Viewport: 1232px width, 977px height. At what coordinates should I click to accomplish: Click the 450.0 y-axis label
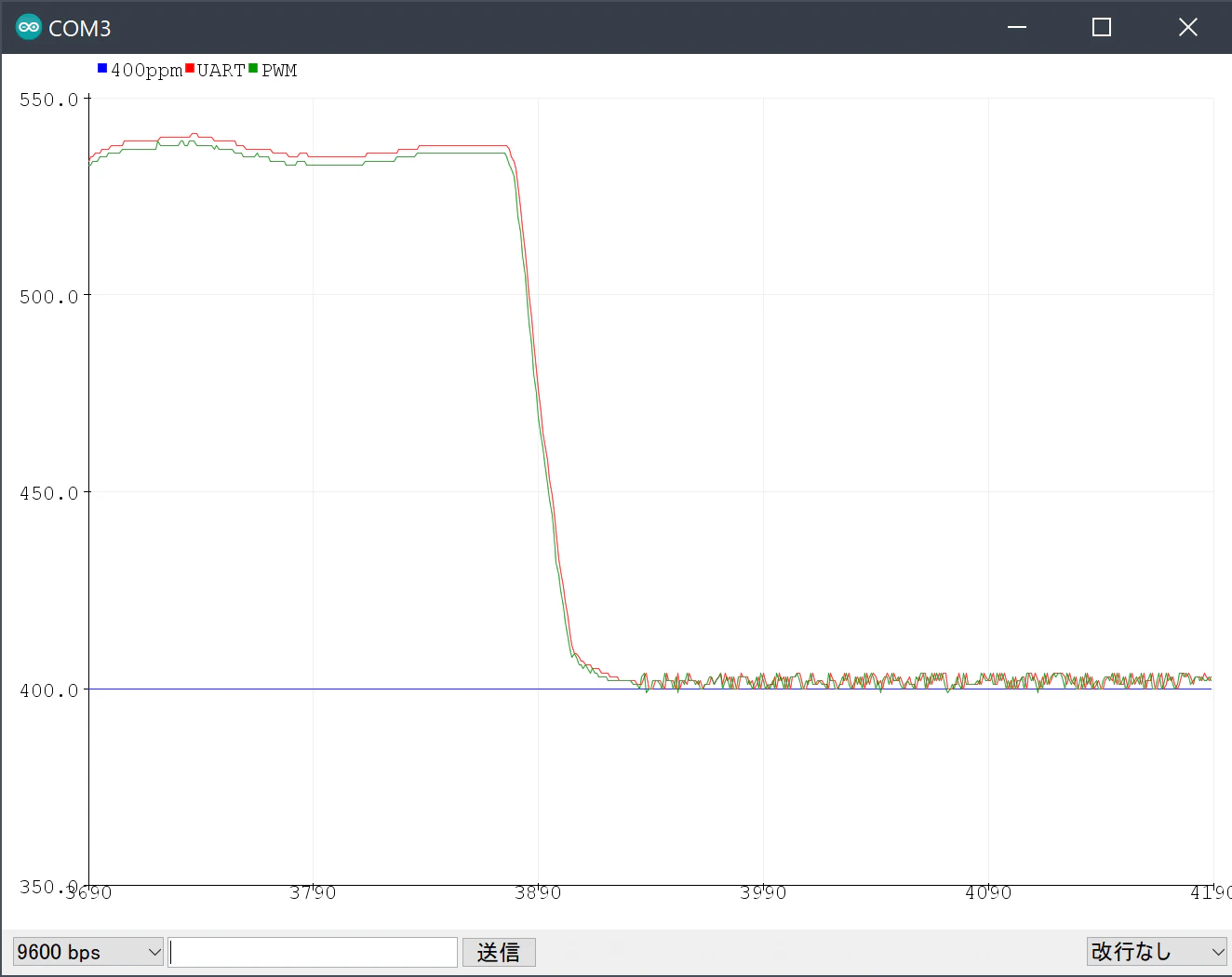[x=49, y=493]
